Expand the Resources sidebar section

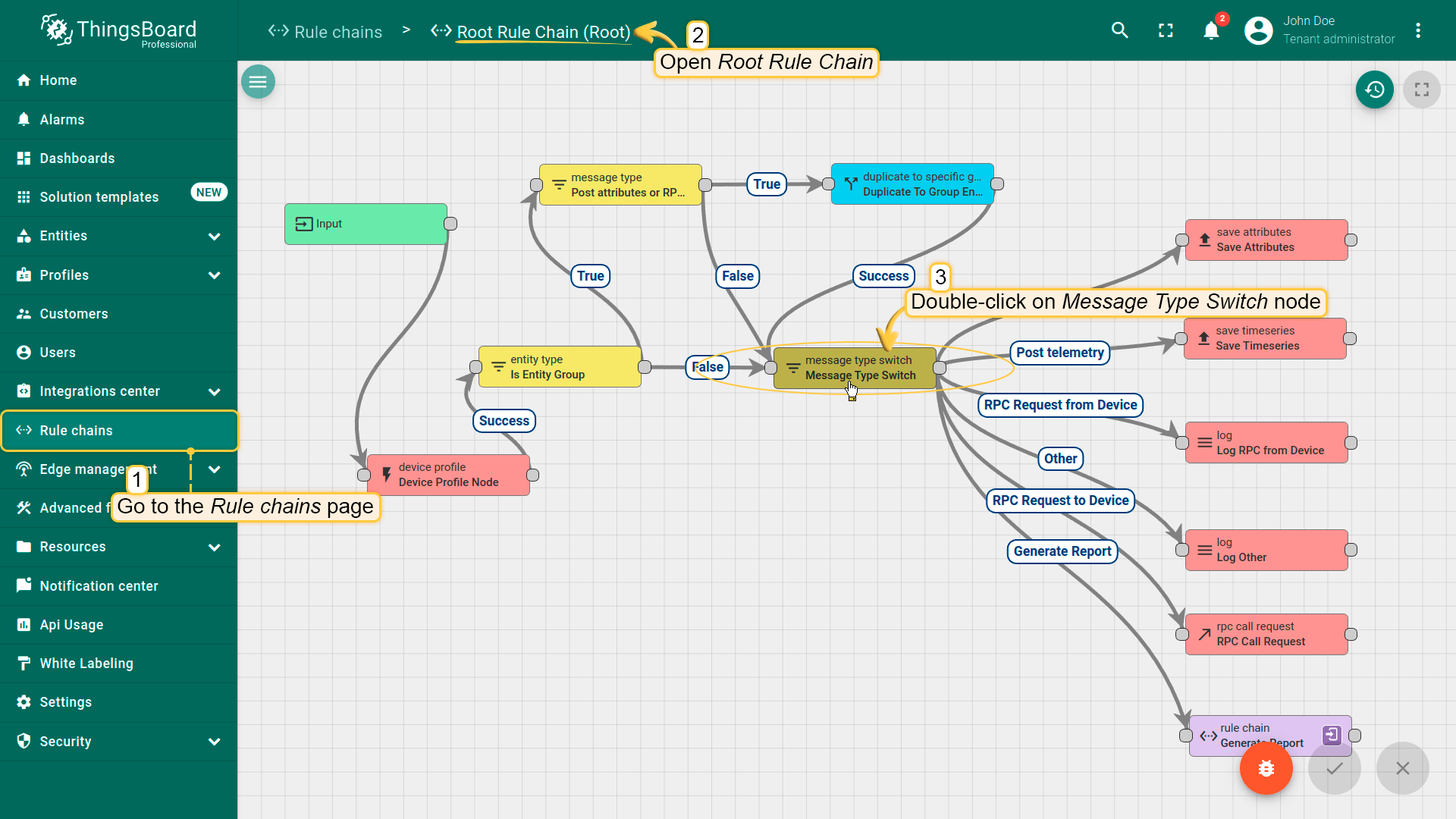tap(214, 547)
